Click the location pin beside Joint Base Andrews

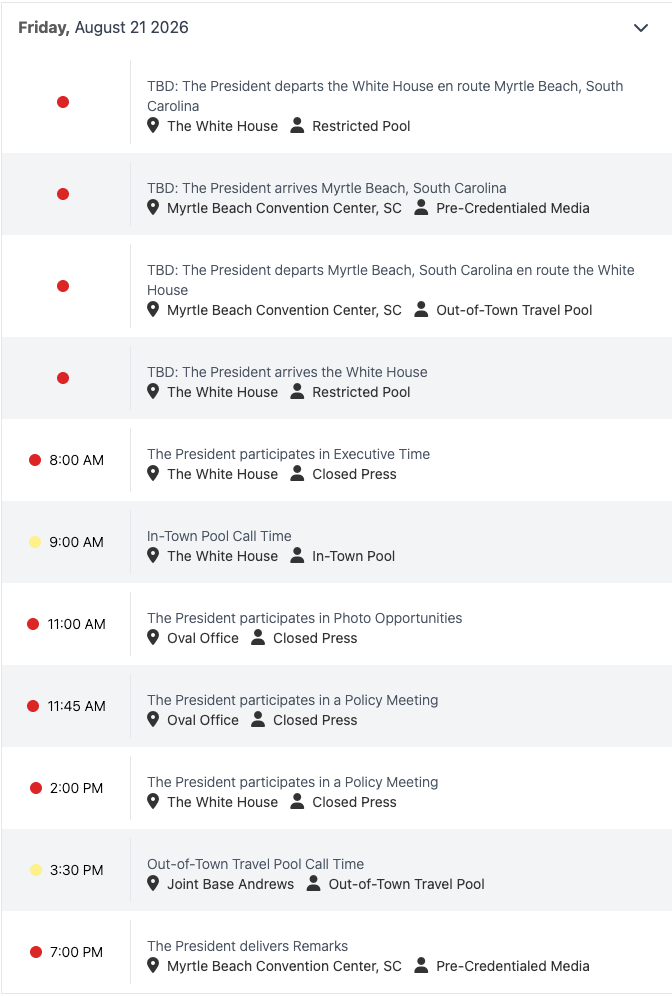(x=153, y=884)
